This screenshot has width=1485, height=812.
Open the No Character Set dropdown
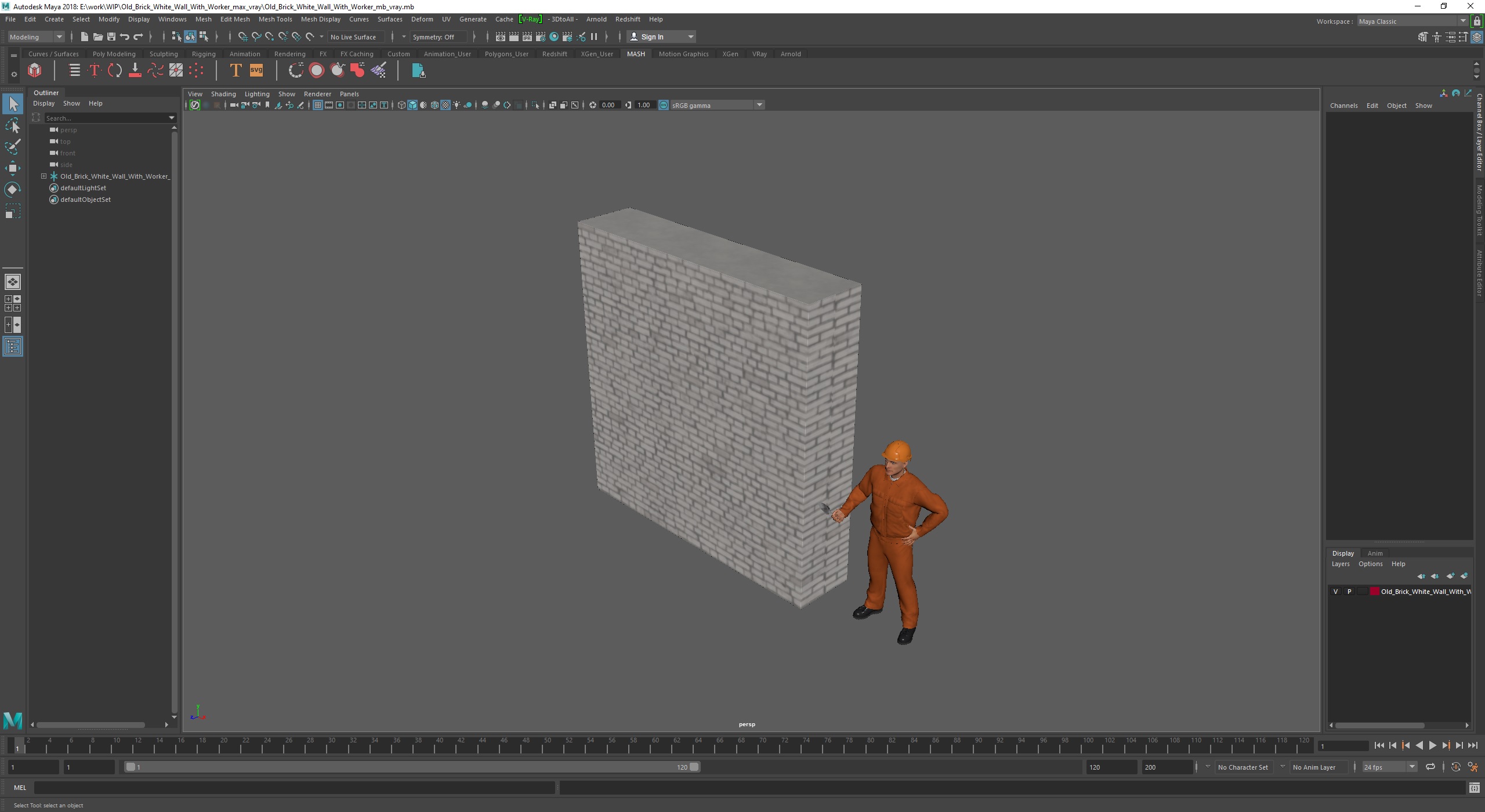(1243, 767)
